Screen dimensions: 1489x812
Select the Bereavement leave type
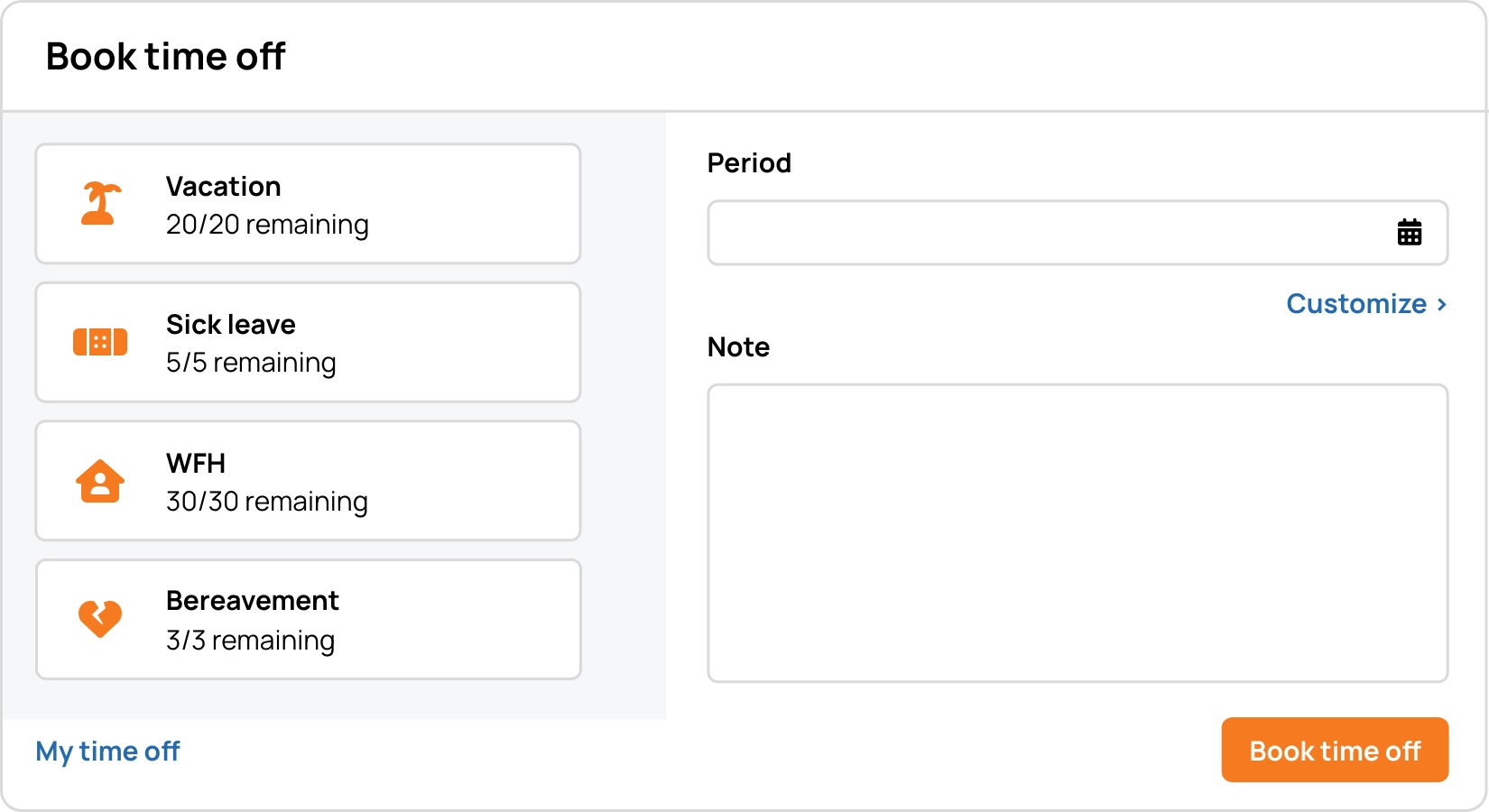(307, 619)
